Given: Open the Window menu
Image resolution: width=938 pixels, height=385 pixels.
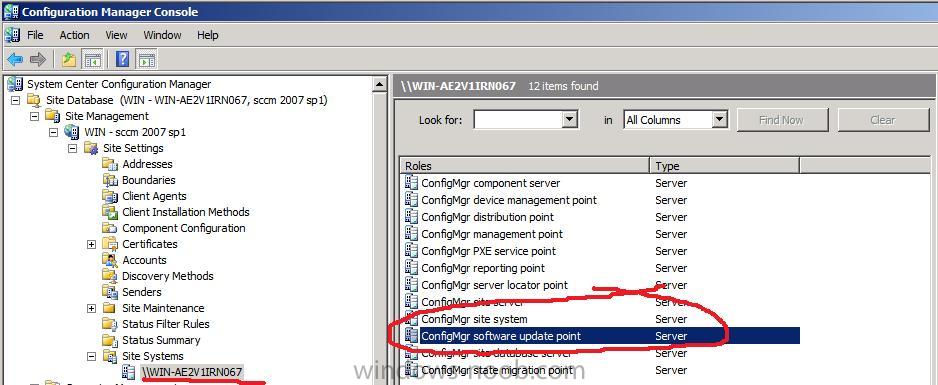Looking at the screenshot, I should [x=162, y=35].
